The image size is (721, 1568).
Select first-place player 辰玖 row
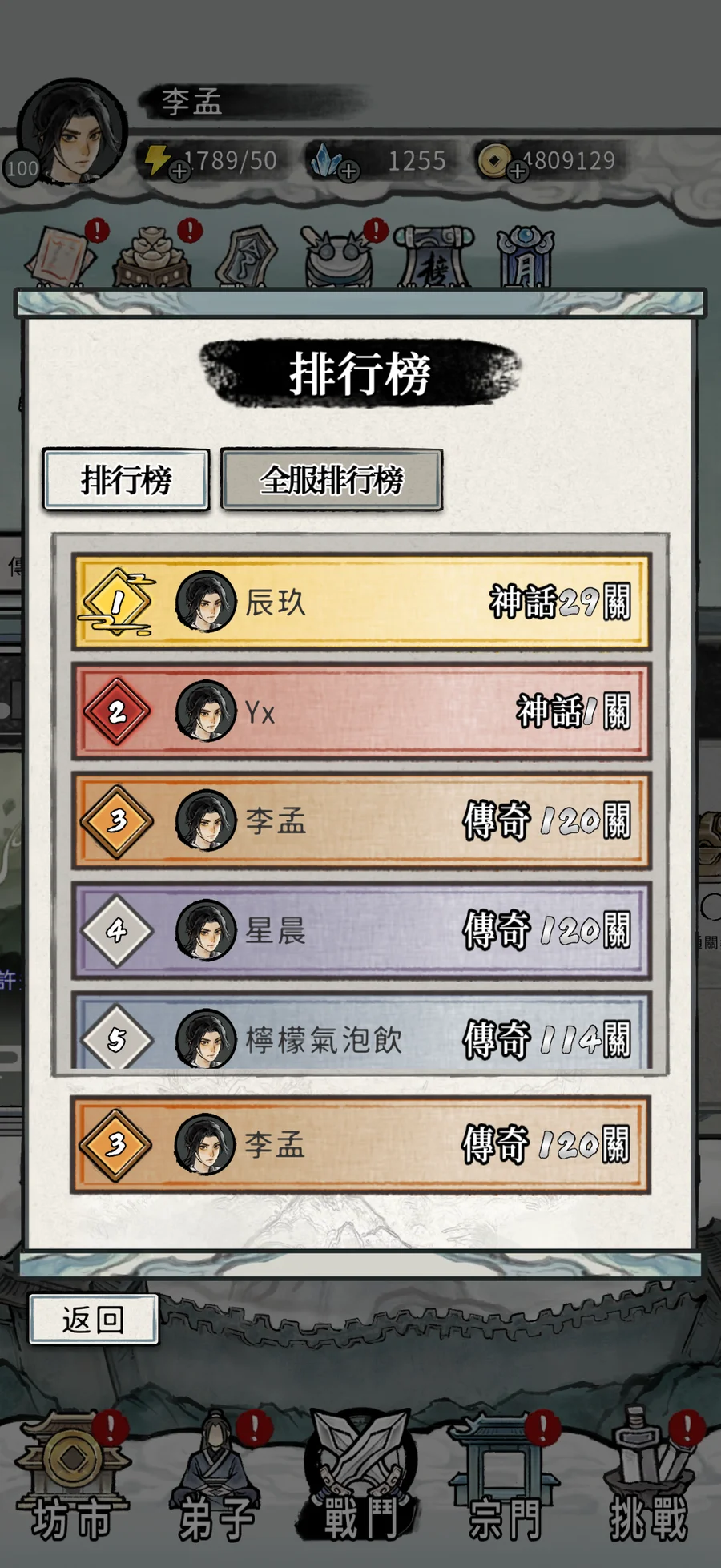click(x=360, y=602)
